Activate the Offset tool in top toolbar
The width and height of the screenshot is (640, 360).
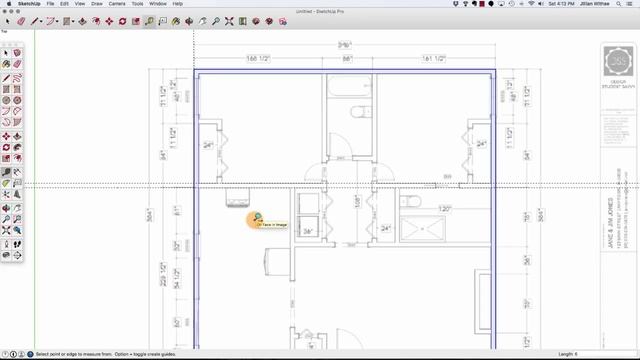click(96, 21)
